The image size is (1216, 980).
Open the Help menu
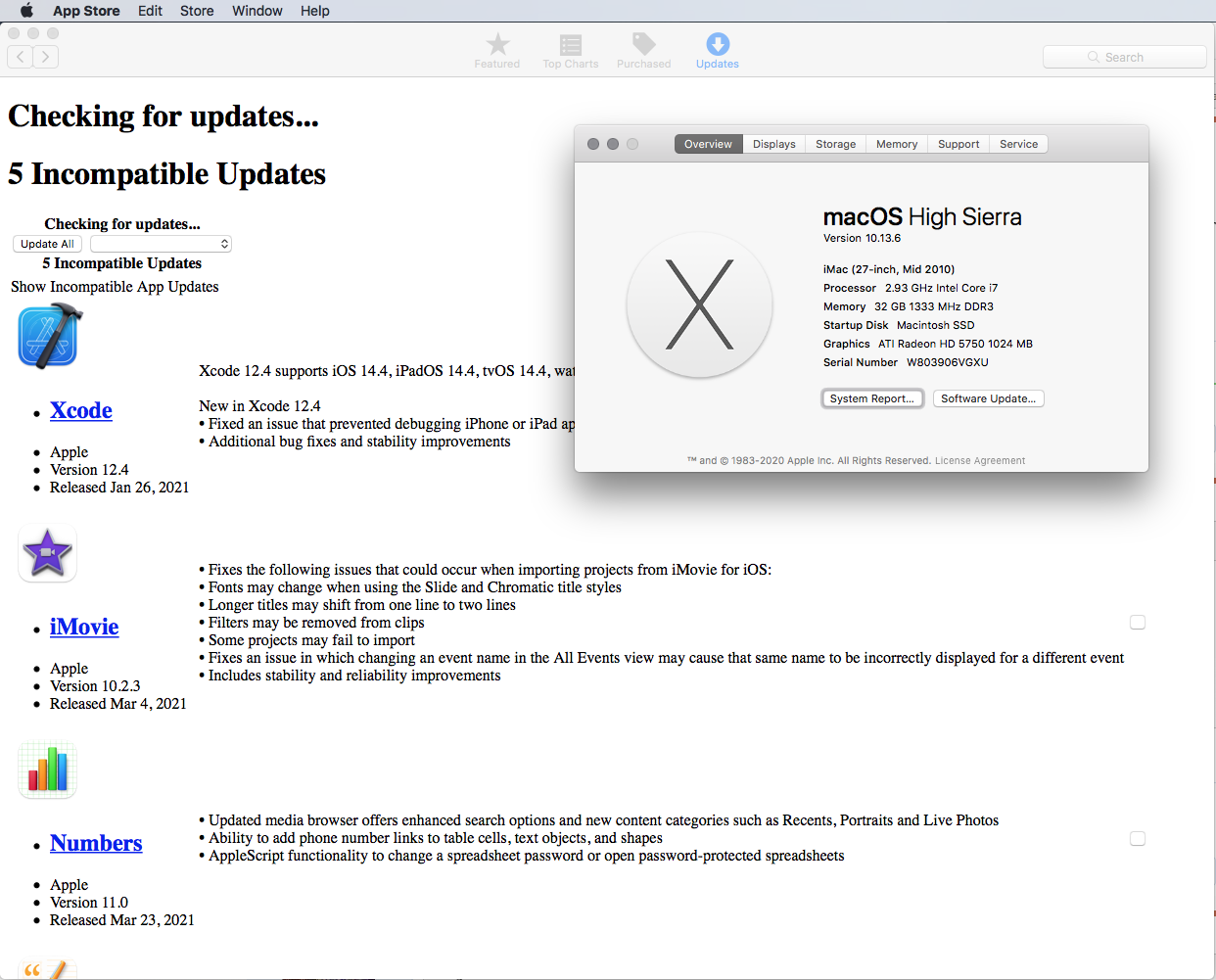(315, 11)
